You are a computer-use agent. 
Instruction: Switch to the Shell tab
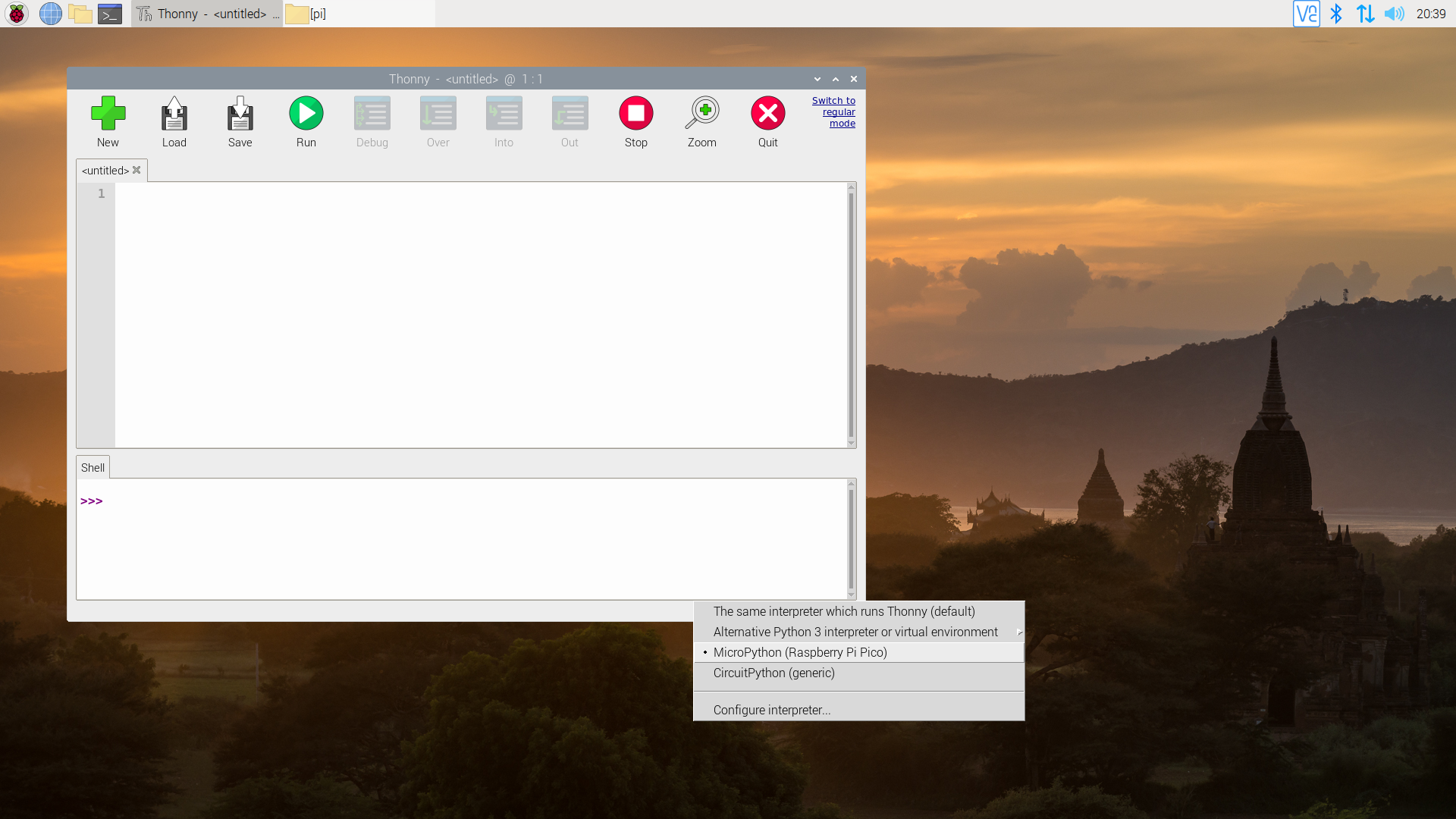92,467
